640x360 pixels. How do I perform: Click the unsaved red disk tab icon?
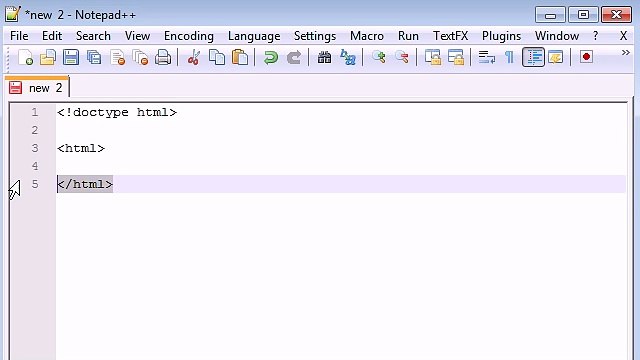point(16,88)
